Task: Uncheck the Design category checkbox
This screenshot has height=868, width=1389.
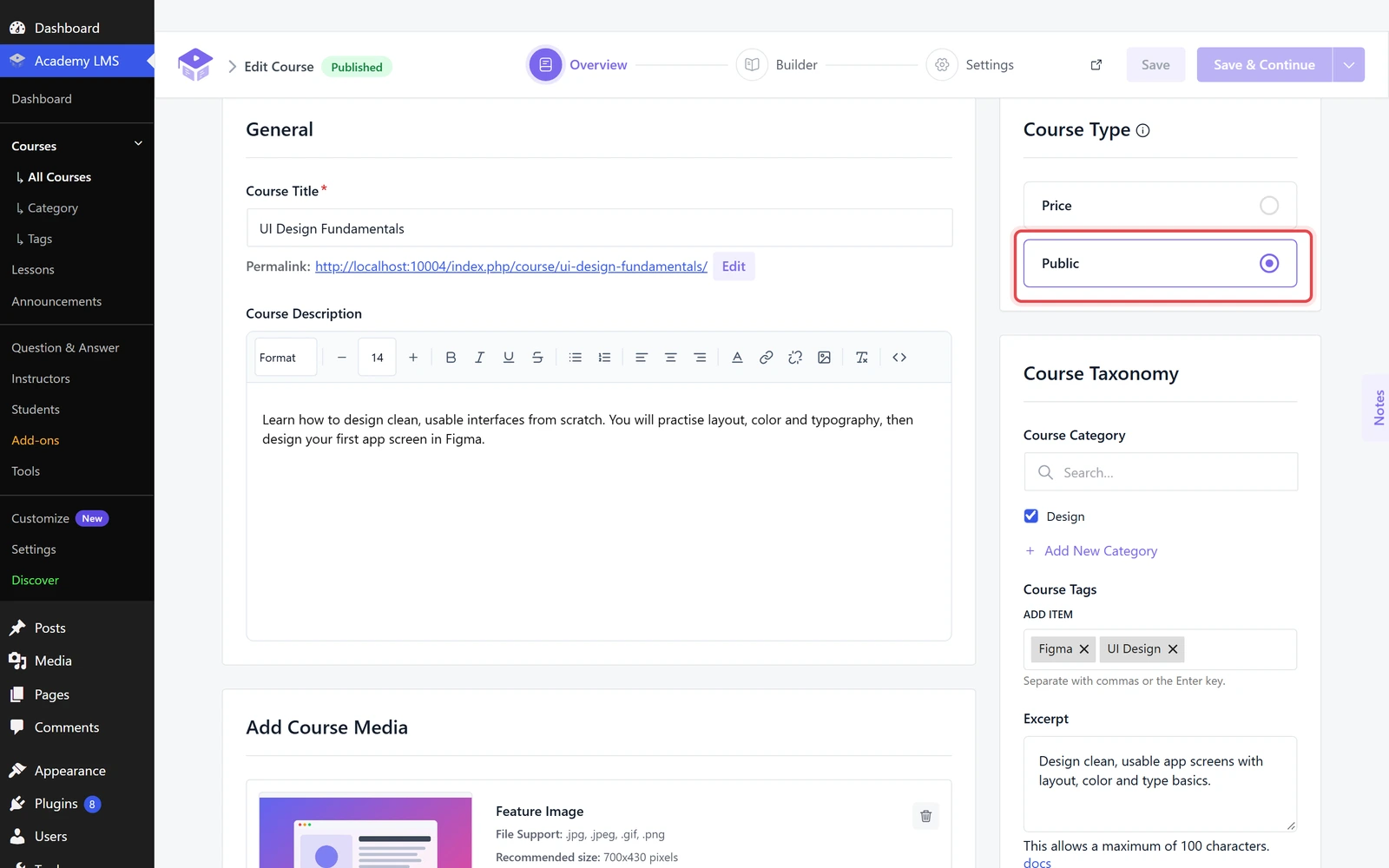Action: click(x=1030, y=516)
